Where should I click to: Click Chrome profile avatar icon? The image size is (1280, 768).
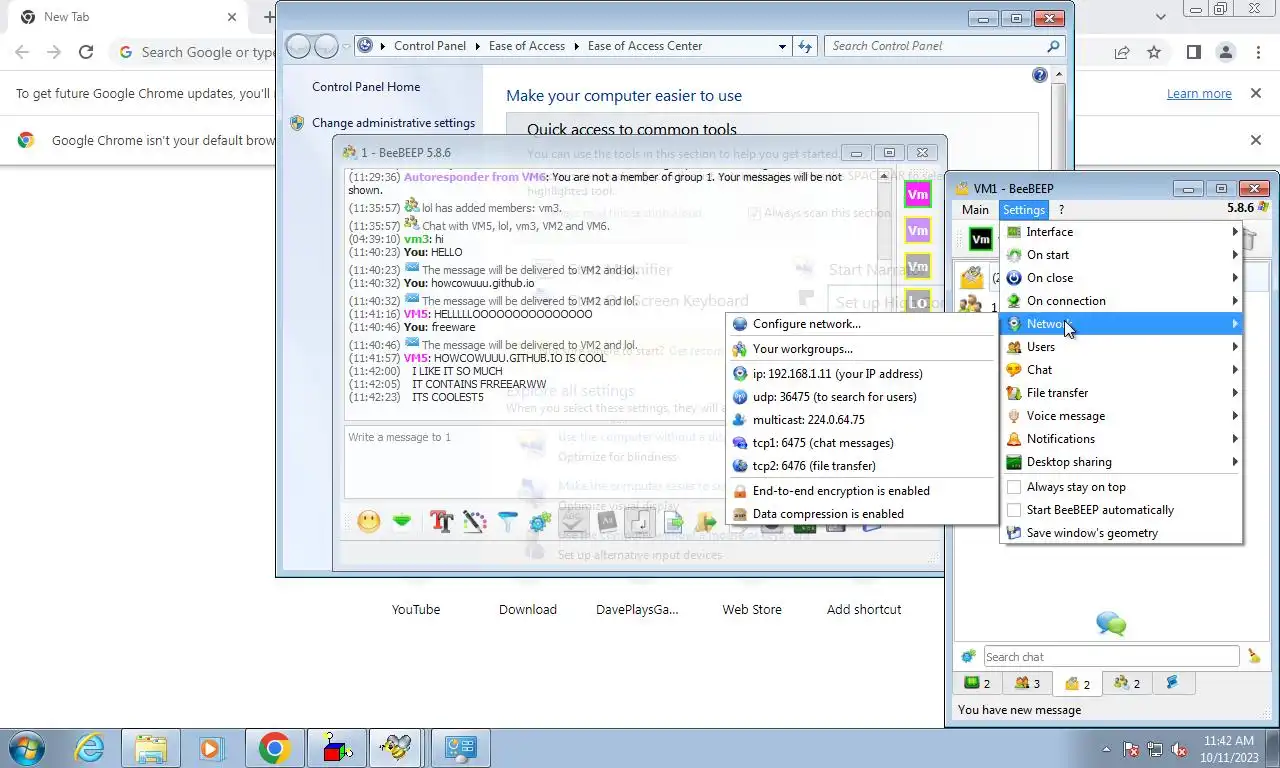tap(1226, 52)
